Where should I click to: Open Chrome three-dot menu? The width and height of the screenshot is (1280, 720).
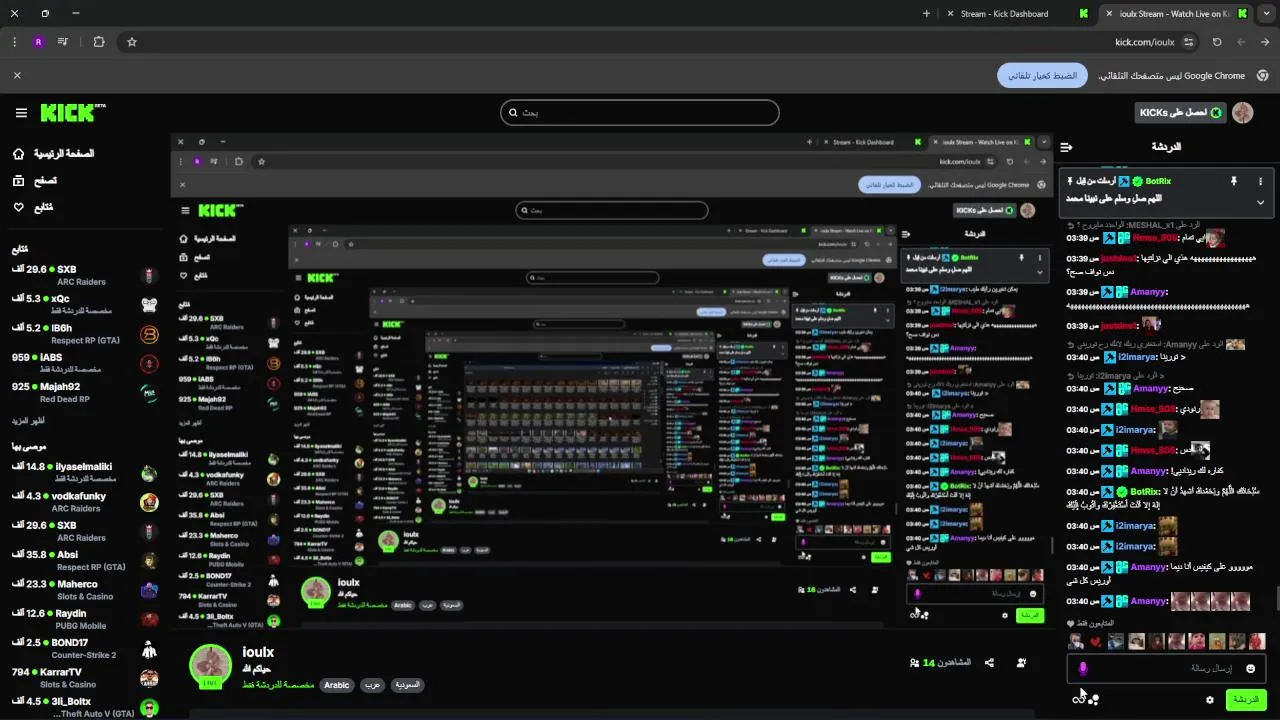click(14, 42)
